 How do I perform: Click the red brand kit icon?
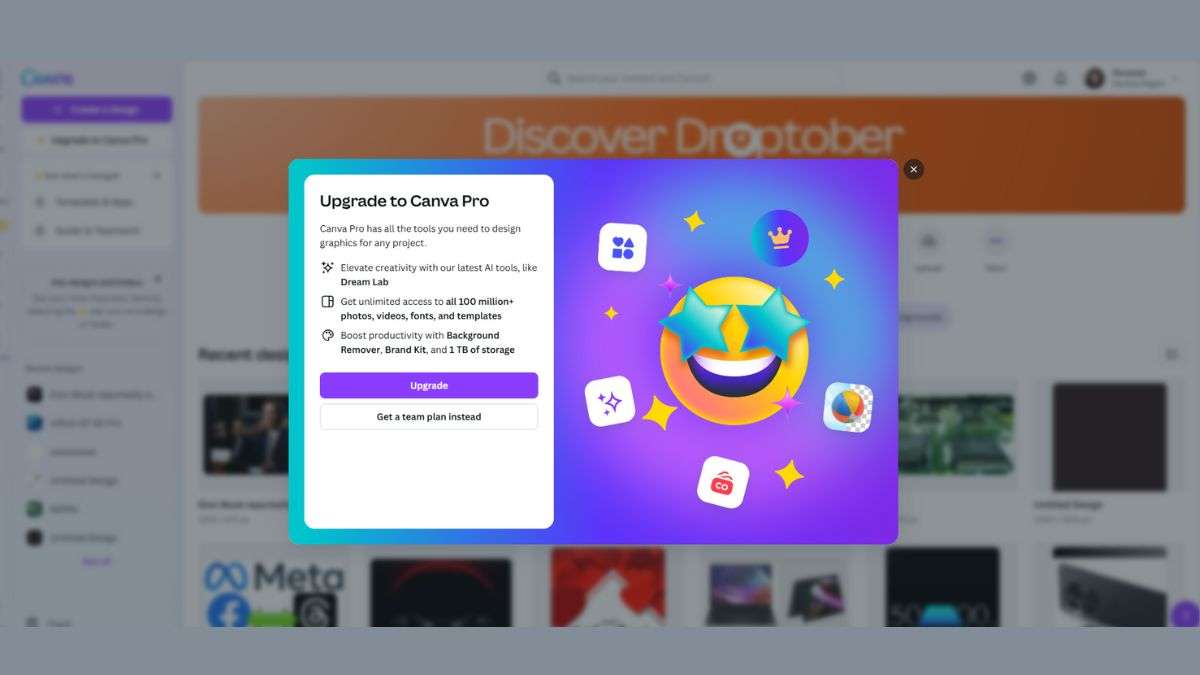coord(723,482)
